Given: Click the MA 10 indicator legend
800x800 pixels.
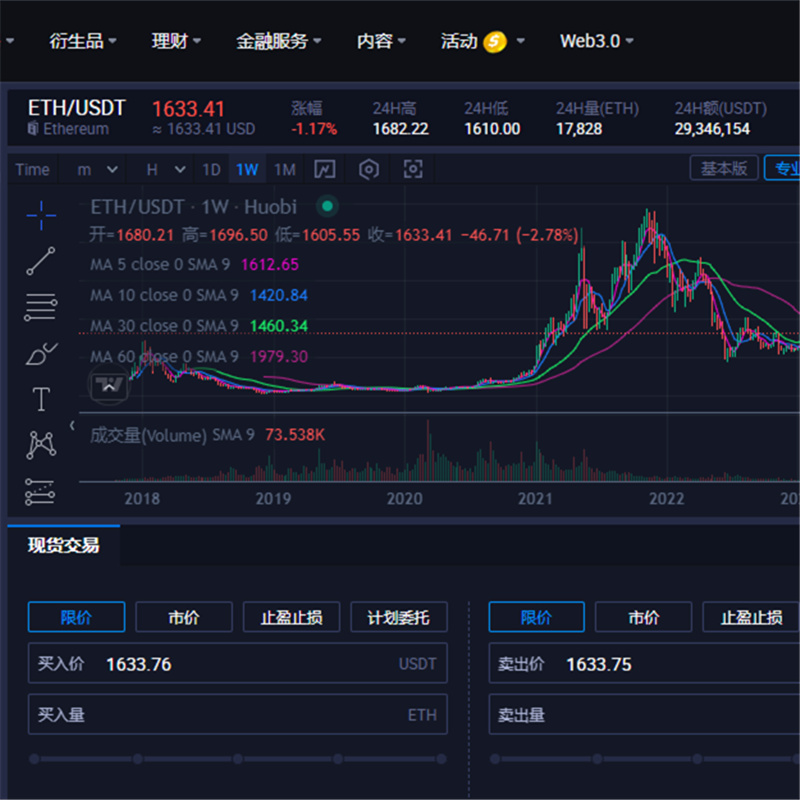Looking at the screenshot, I should coord(199,295).
